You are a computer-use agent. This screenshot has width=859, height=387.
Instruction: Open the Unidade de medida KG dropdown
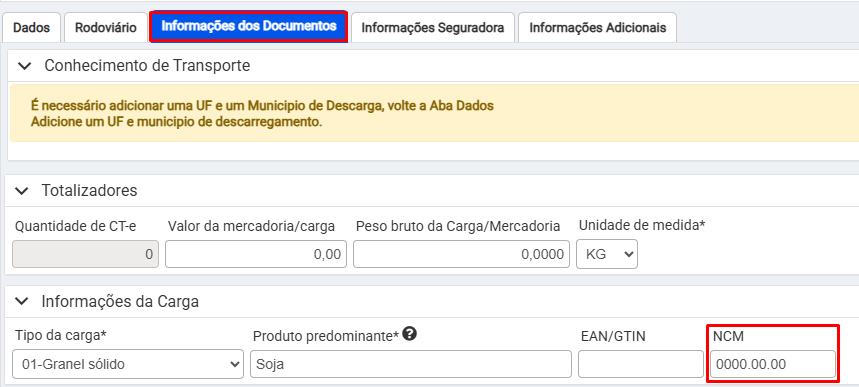[x=607, y=254]
